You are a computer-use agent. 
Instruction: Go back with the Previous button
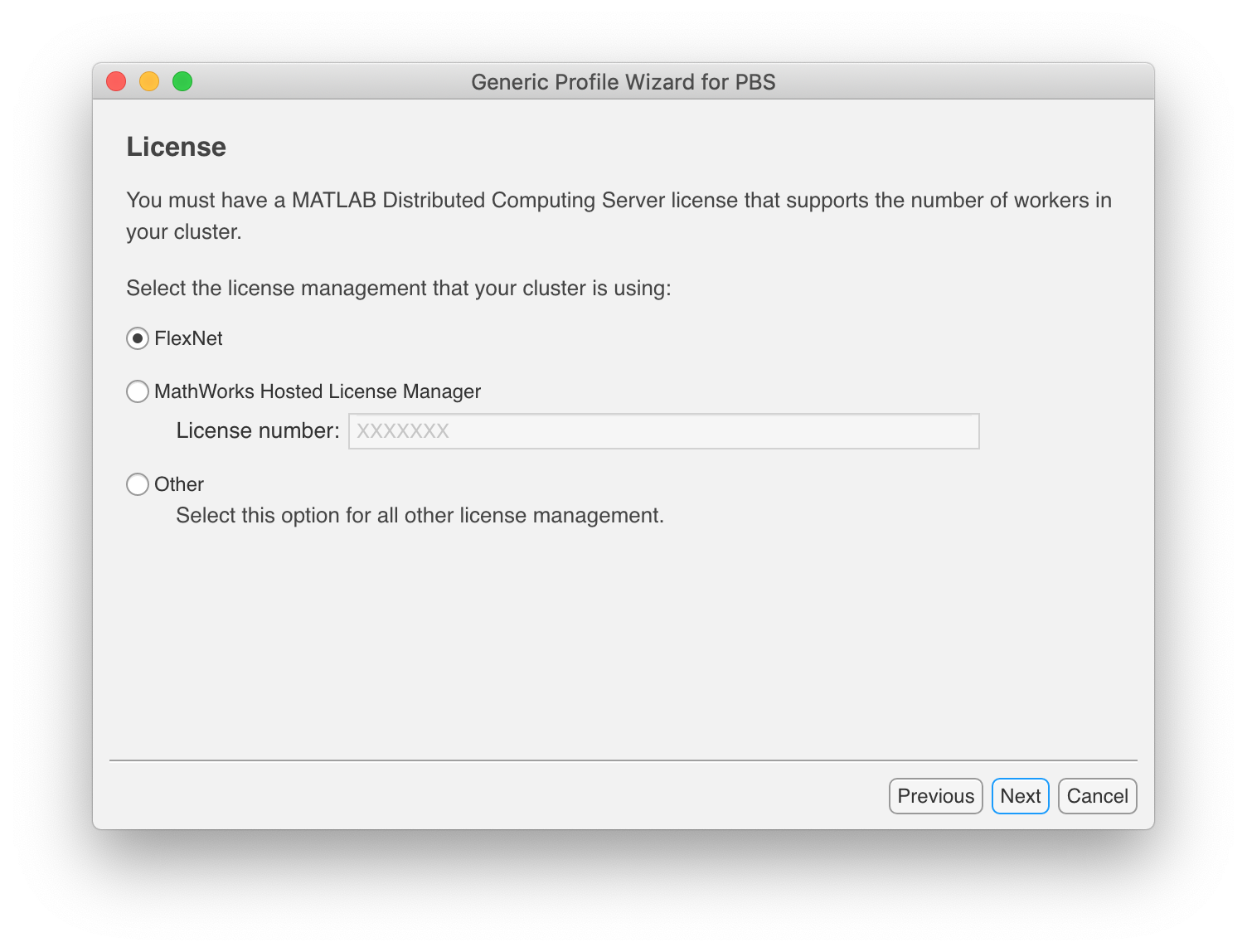(936, 796)
